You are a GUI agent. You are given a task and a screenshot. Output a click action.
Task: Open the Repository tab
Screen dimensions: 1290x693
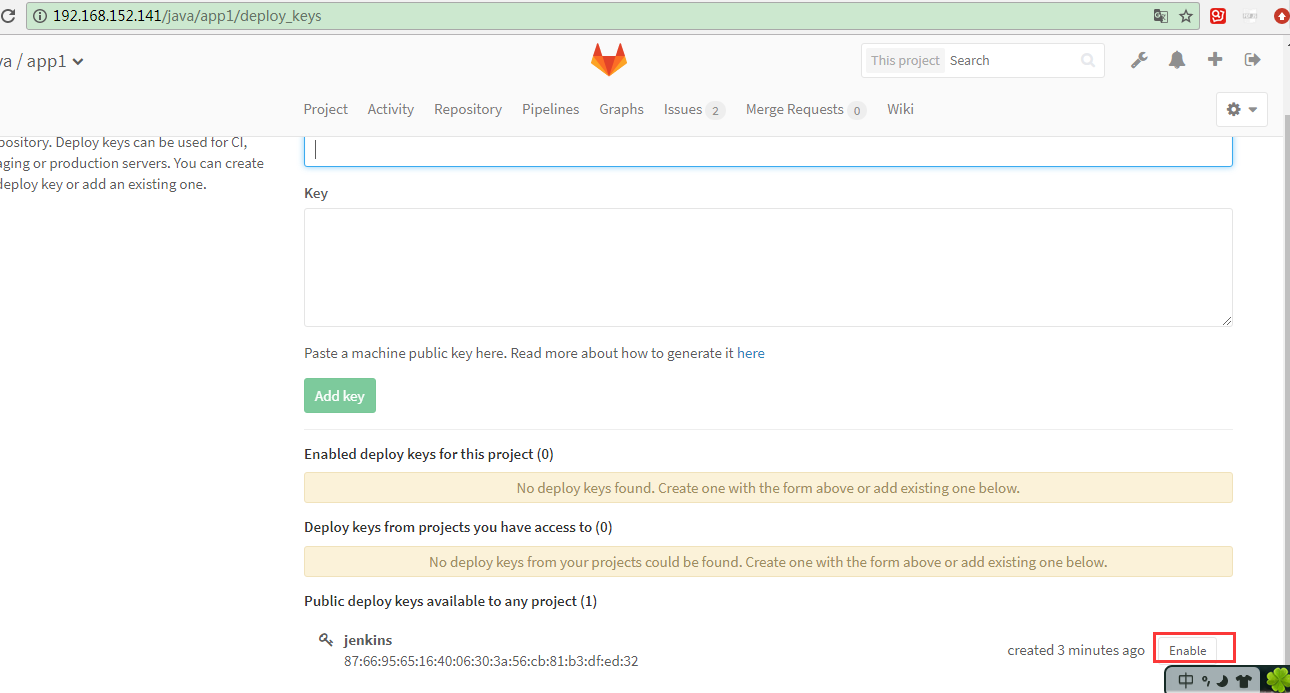[x=468, y=109]
